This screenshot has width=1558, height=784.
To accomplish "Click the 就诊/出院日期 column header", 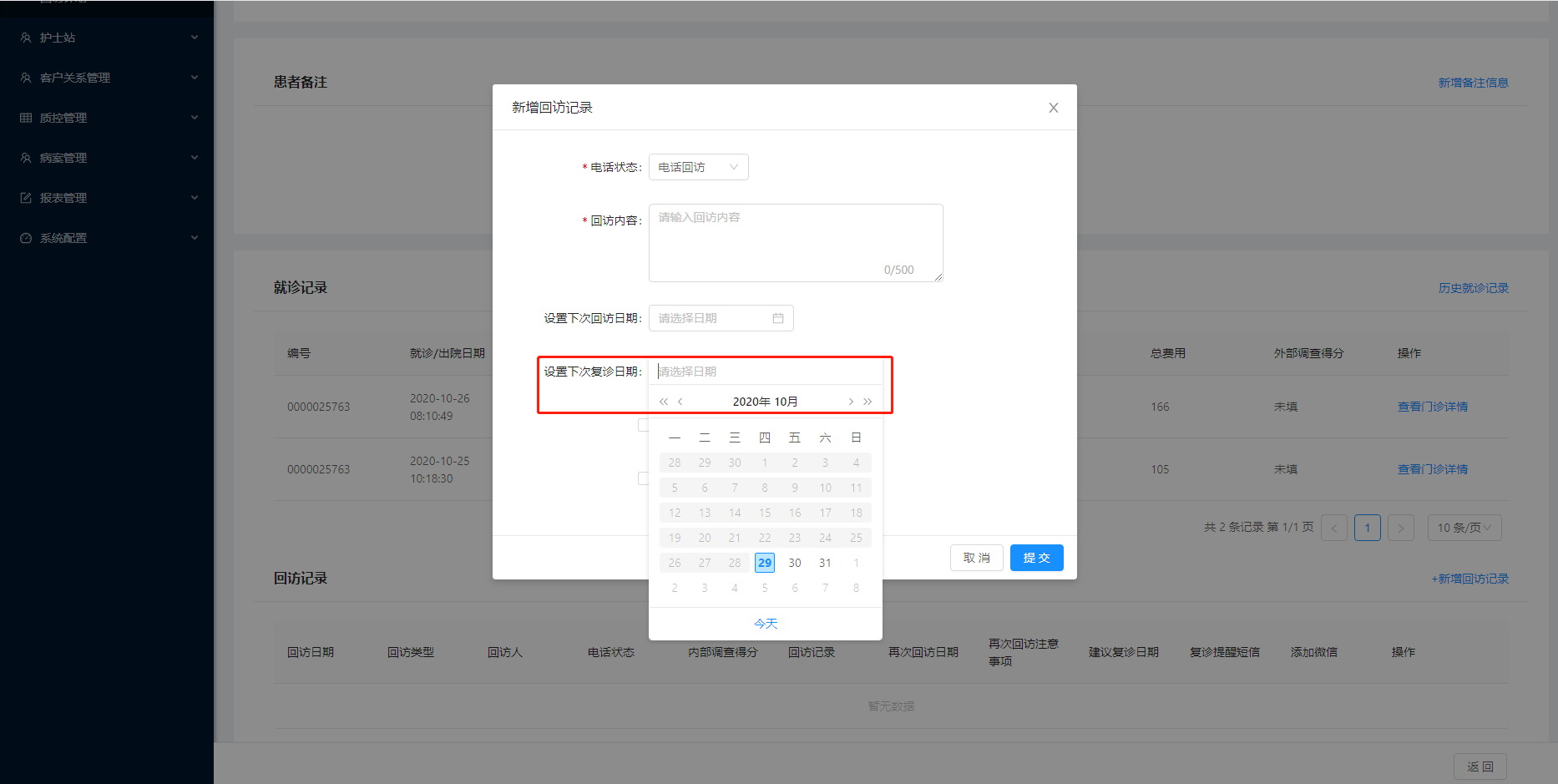I will tap(448, 353).
